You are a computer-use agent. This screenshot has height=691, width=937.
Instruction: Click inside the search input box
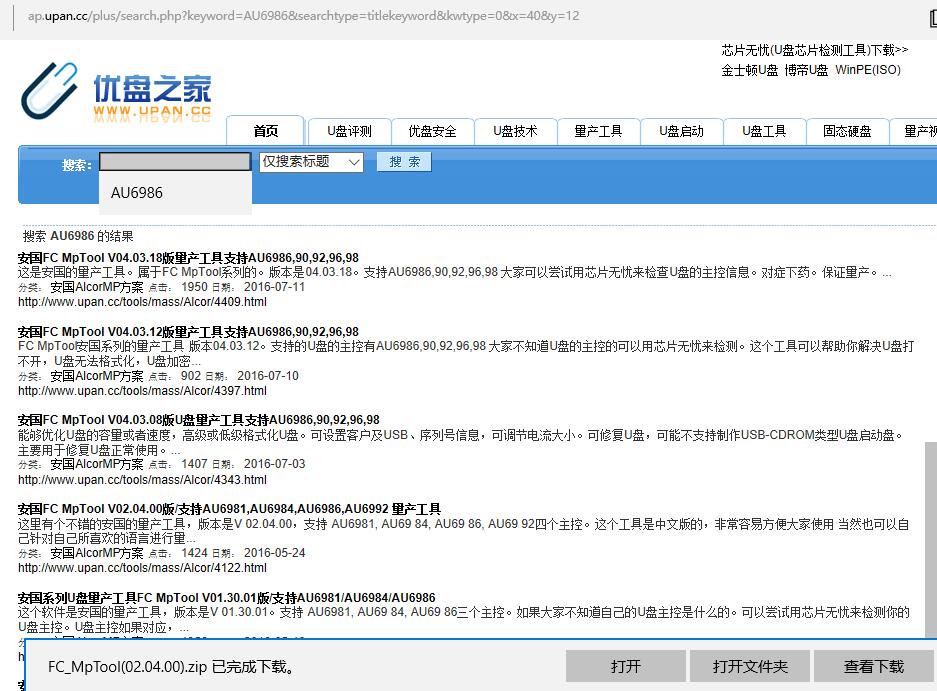175,161
